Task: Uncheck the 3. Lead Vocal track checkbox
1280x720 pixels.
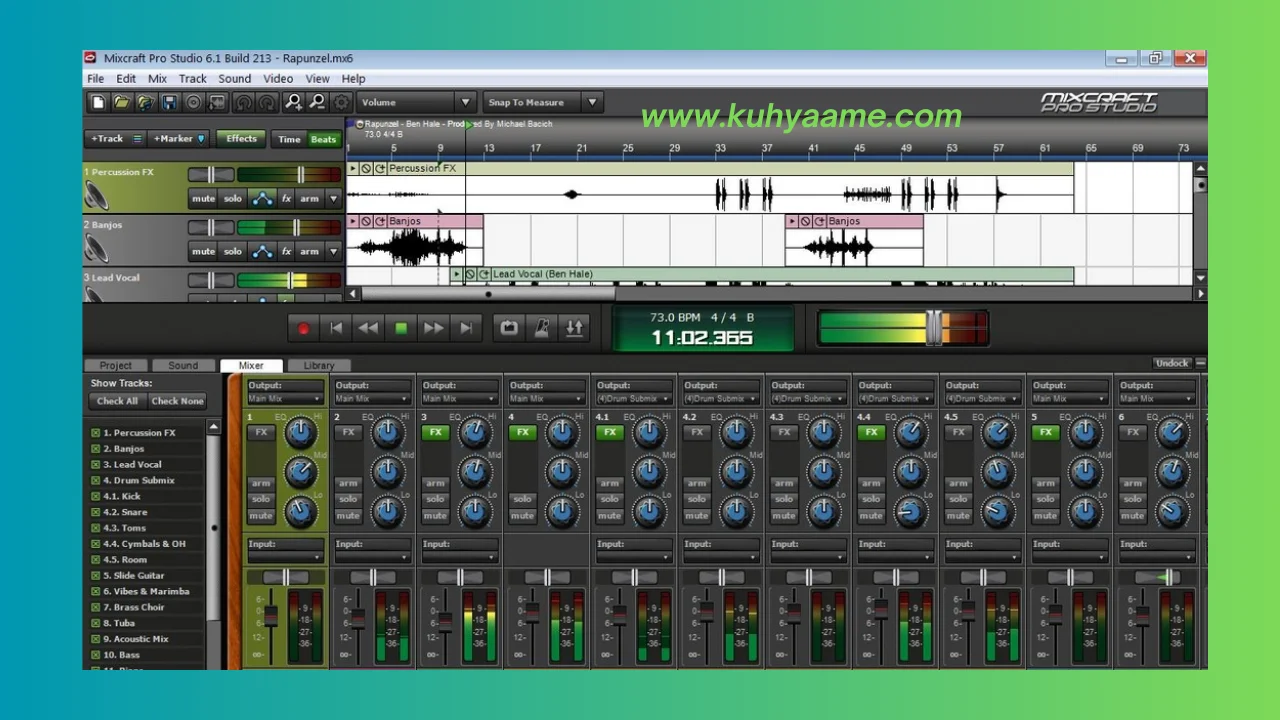Action: 96,465
